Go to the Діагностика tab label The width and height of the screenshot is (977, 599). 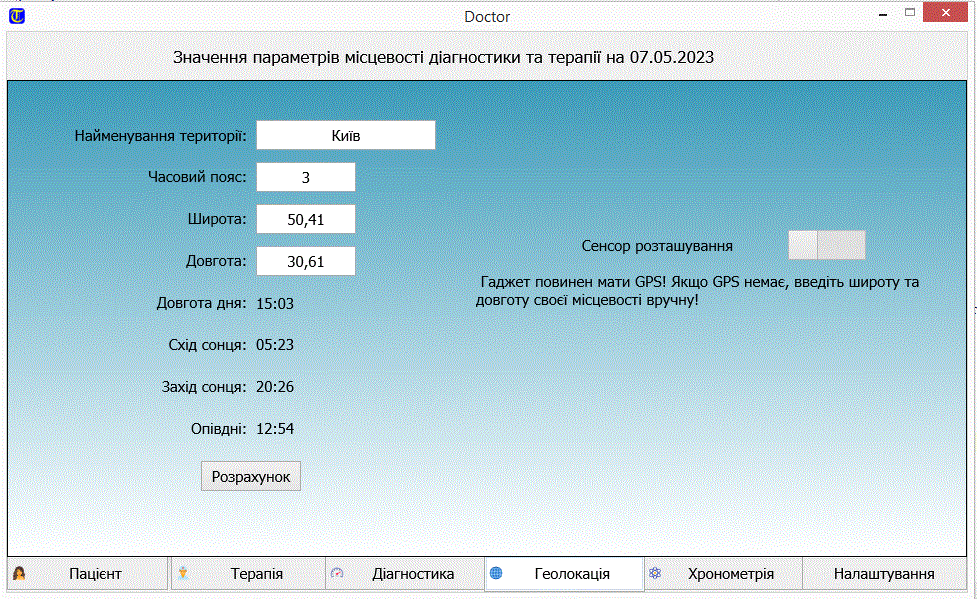tap(413, 574)
